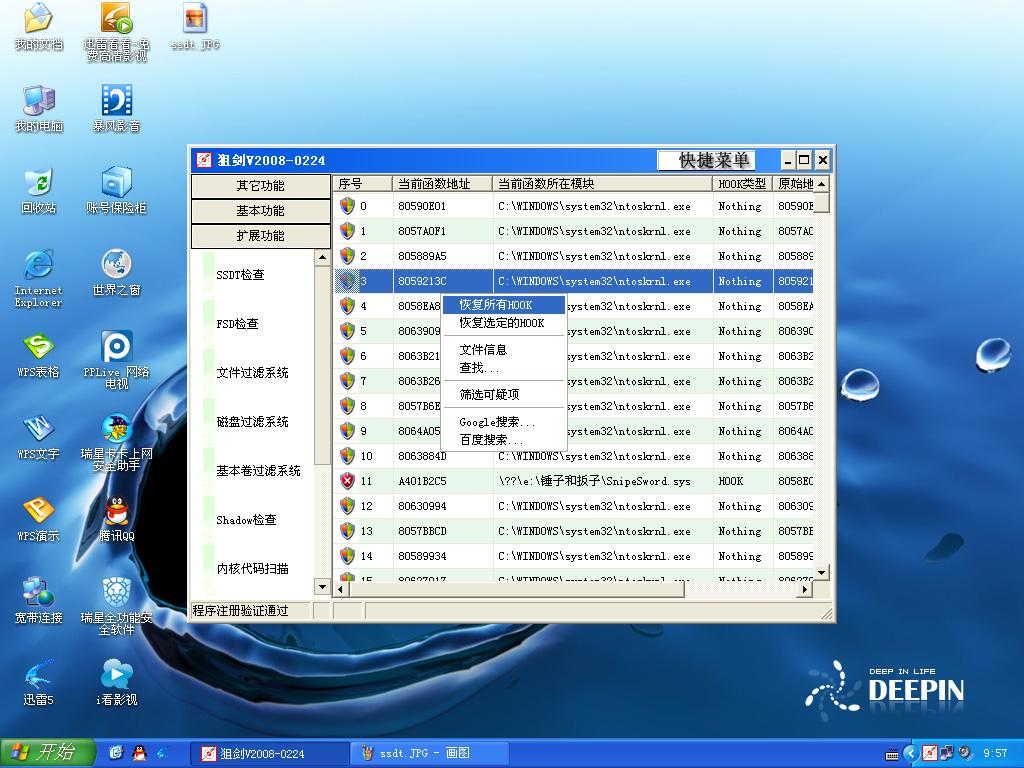The width and height of the screenshot is (1024, 768).
Task: Choose 百度搜索 from context menu
Action: tap(491, 439)
